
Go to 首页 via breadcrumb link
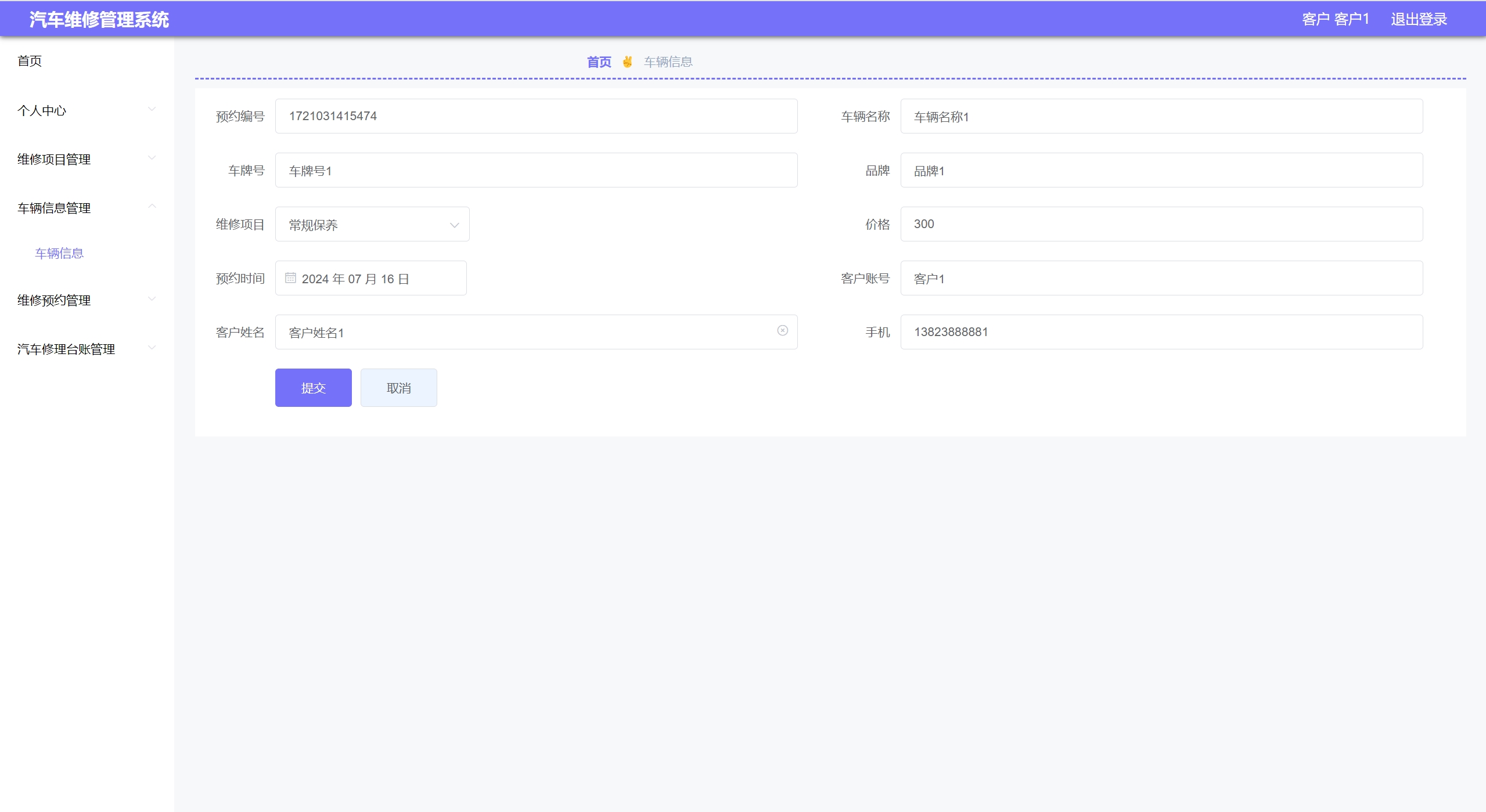(599, 62)
